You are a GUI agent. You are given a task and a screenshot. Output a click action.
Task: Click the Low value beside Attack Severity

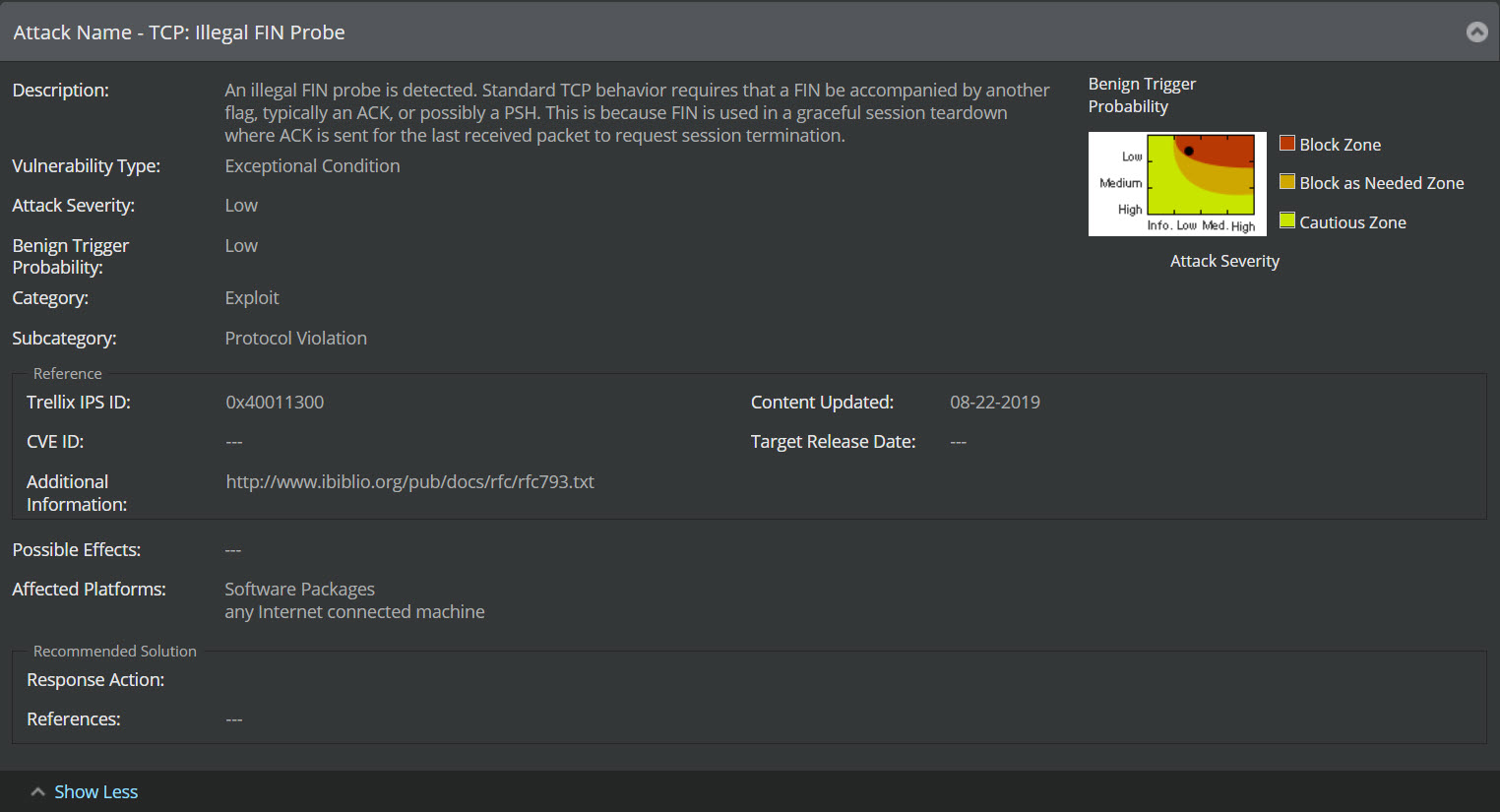pos(241,206)
